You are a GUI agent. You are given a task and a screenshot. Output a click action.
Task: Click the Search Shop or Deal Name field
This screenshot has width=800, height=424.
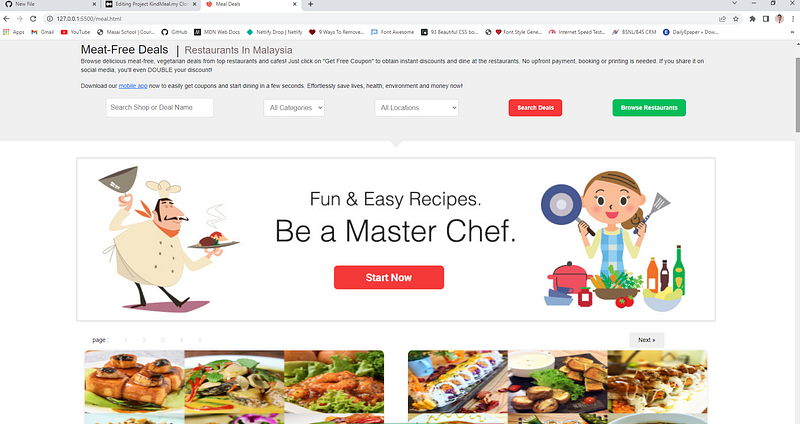point(160,108)
